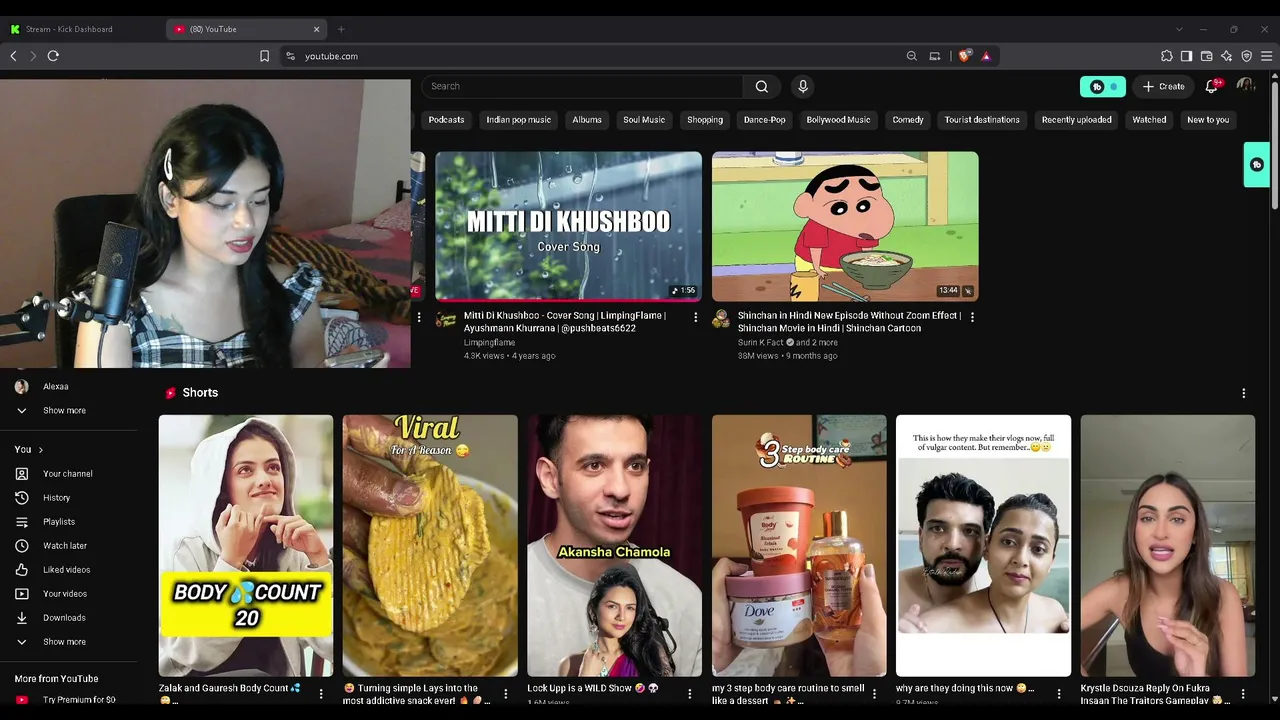This screenshot has height=720, width=1280.
Task: Open Brave Wallet icon
Action: coord(1207,56)
